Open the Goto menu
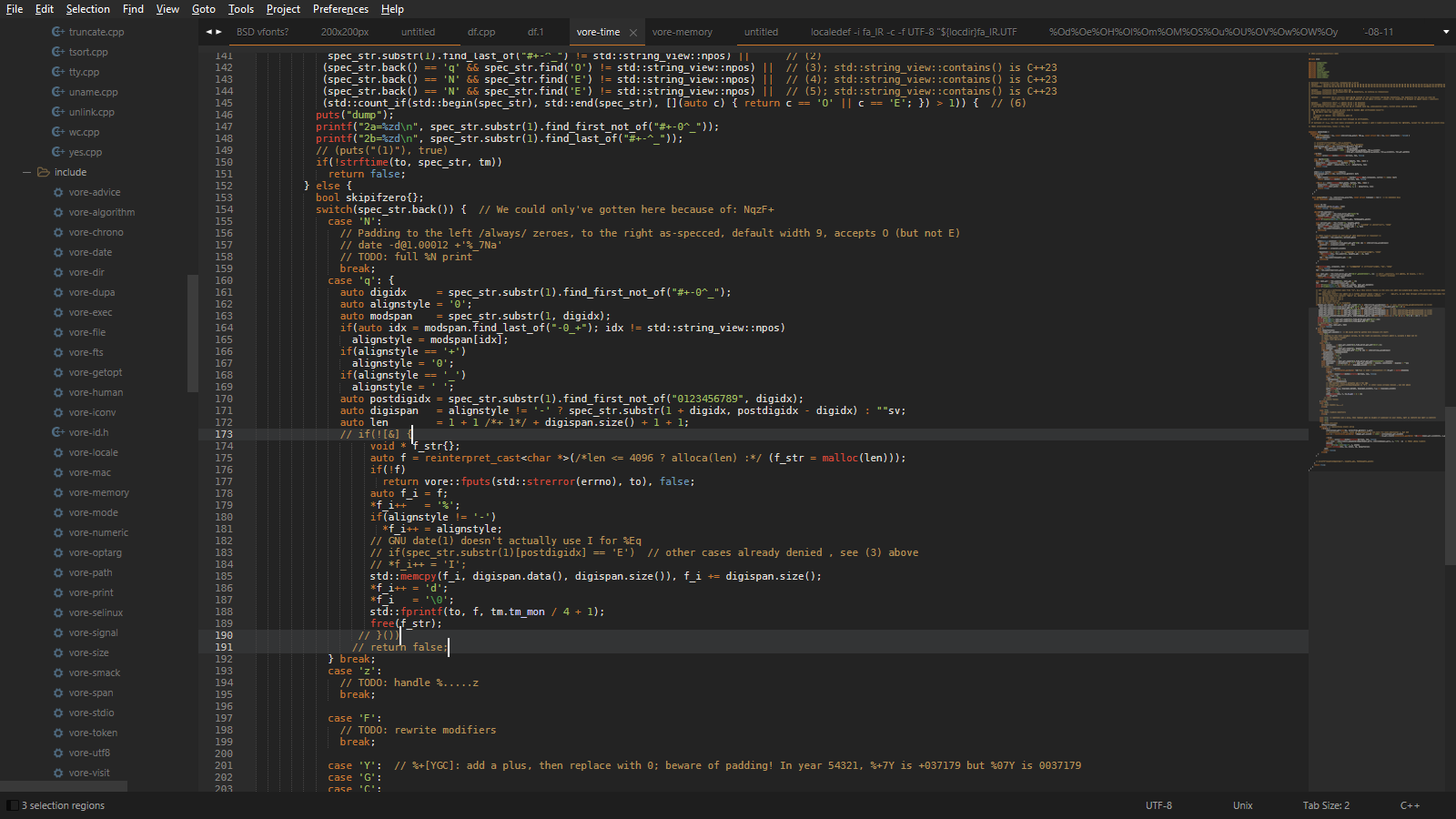The height and width of the screenshot is (819, 1456). tap(204, 9)
